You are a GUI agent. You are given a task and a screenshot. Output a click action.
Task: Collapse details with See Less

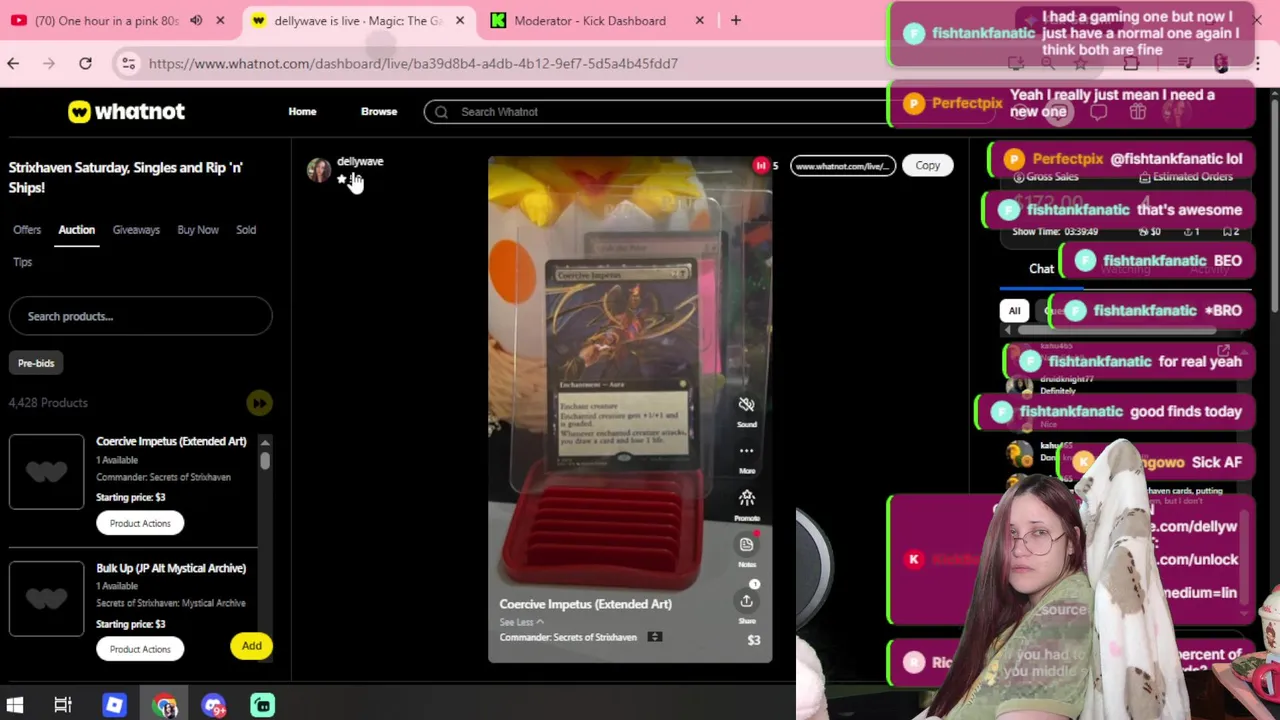point(521,622)
